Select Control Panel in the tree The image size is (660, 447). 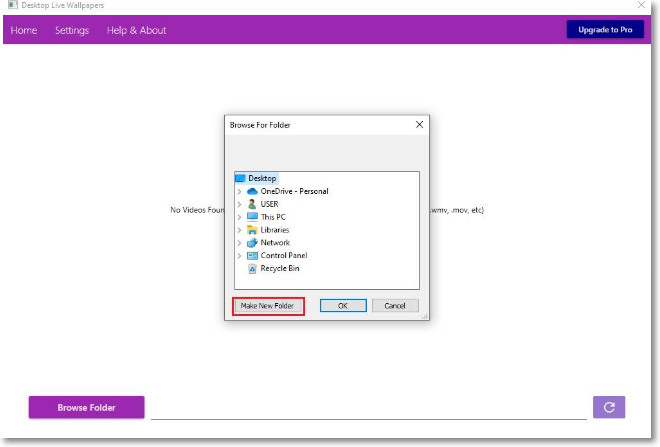point(284,255)
